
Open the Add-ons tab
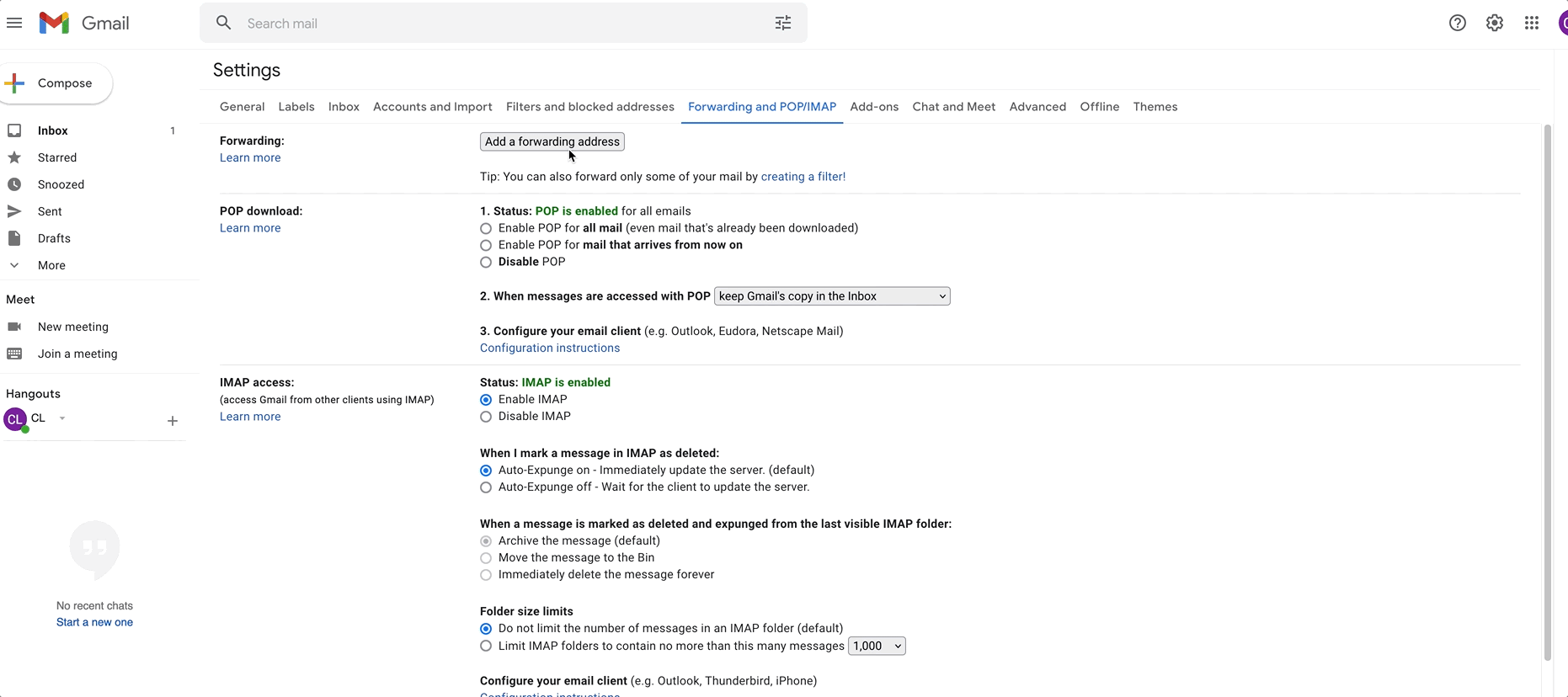pyautogui.click(x=874, y=107)
